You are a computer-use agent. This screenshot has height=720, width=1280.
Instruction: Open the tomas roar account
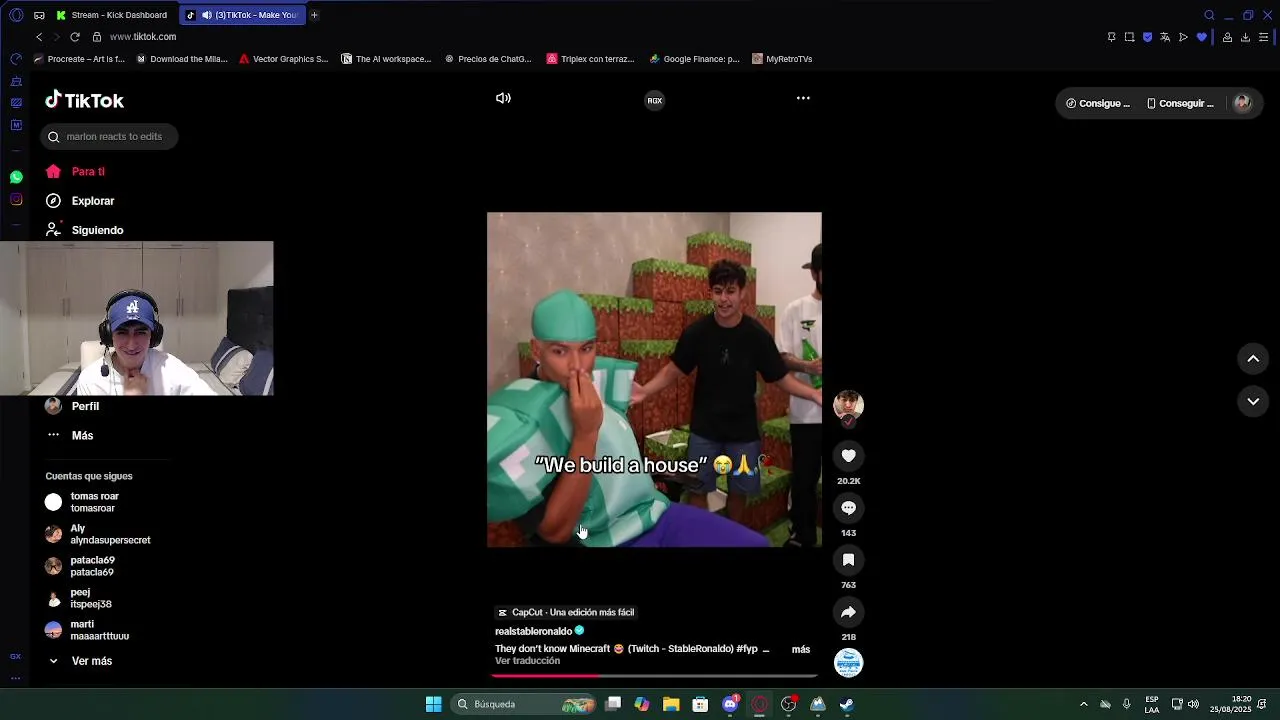tap(83, 502)
